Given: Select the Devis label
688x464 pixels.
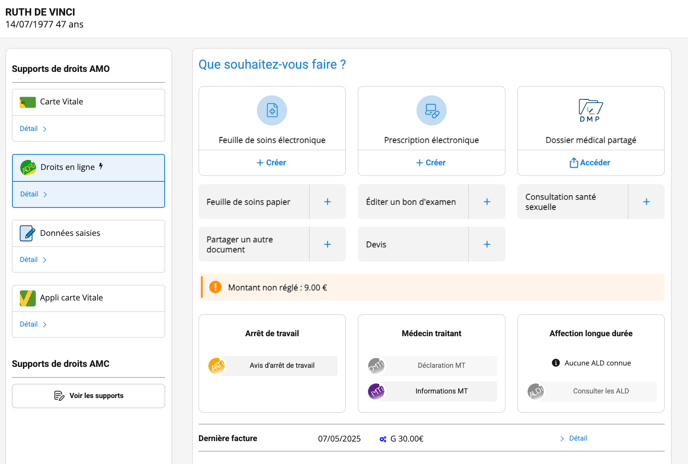Looking at the screenshot, I should (376, 245).
